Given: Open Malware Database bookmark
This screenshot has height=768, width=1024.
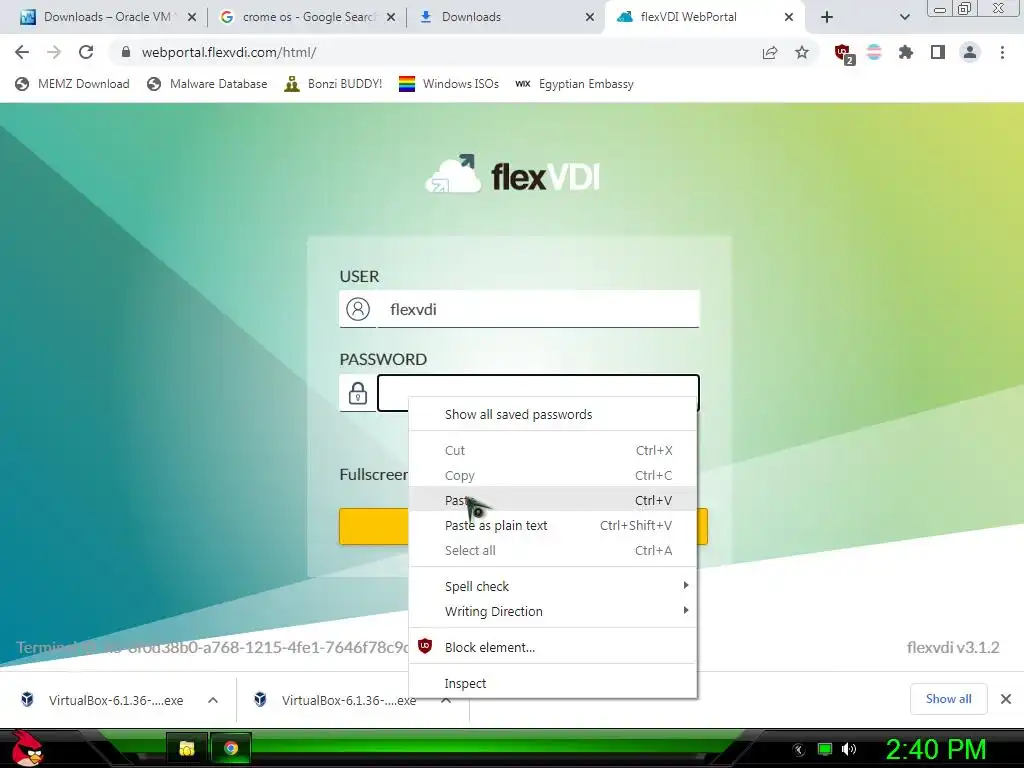Looking at the screenshot, I should point(207,84).
